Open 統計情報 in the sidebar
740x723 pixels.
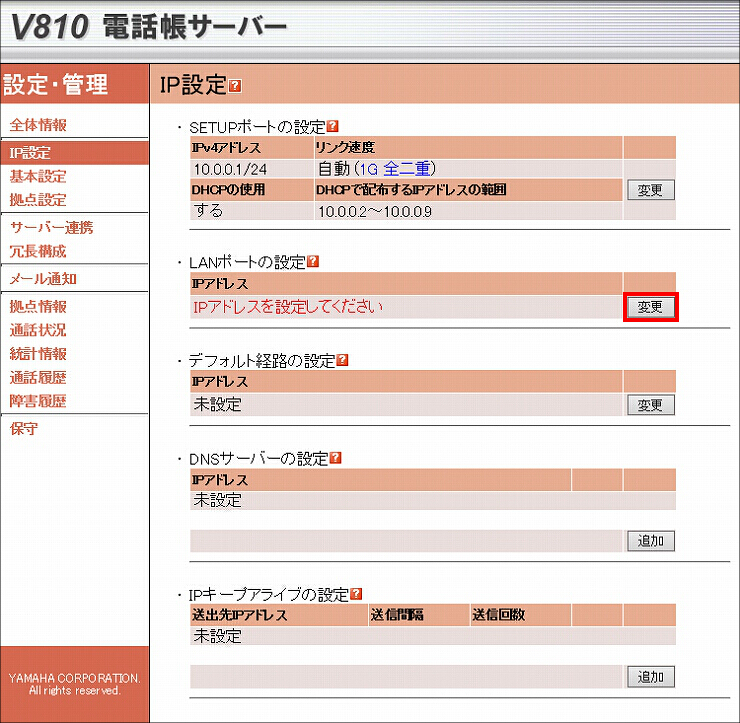pos(38,354)
